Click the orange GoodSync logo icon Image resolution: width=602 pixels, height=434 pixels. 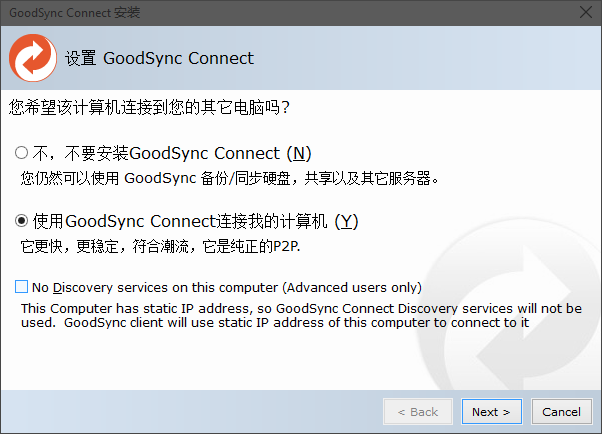point(32,58)
